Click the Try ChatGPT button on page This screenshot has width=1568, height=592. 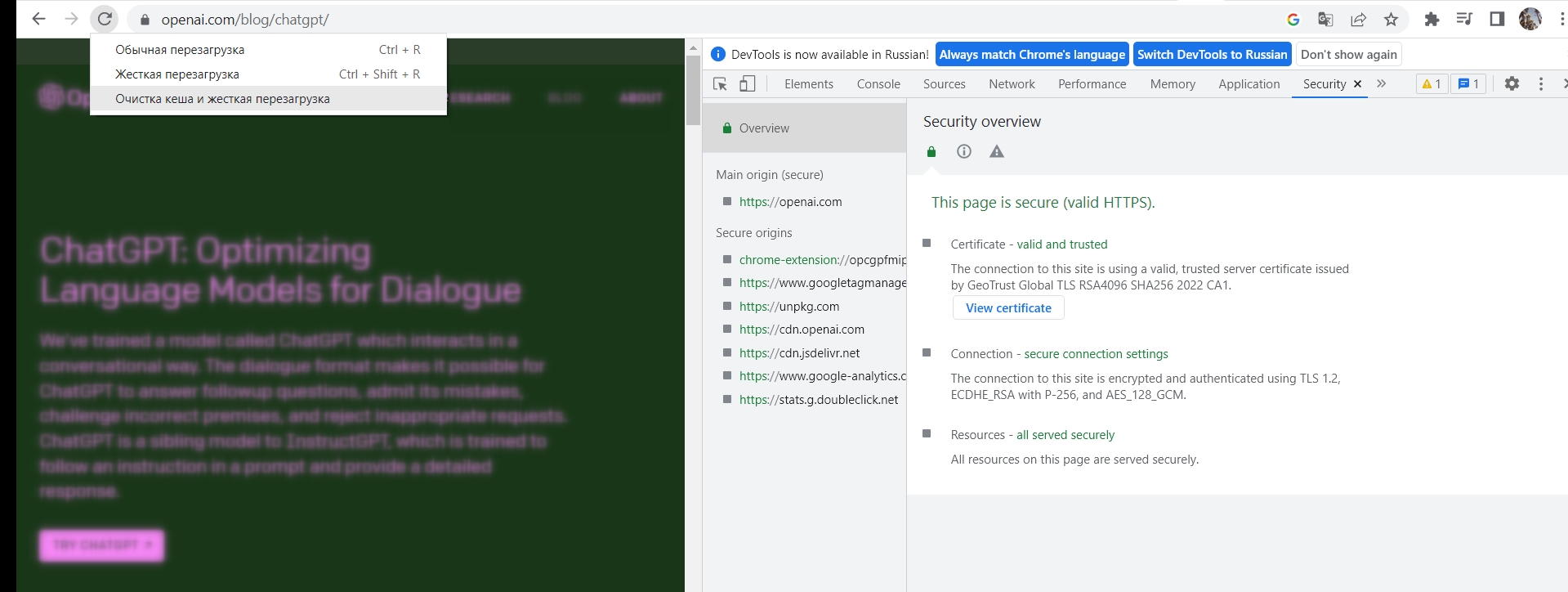(x=102, y=545)
